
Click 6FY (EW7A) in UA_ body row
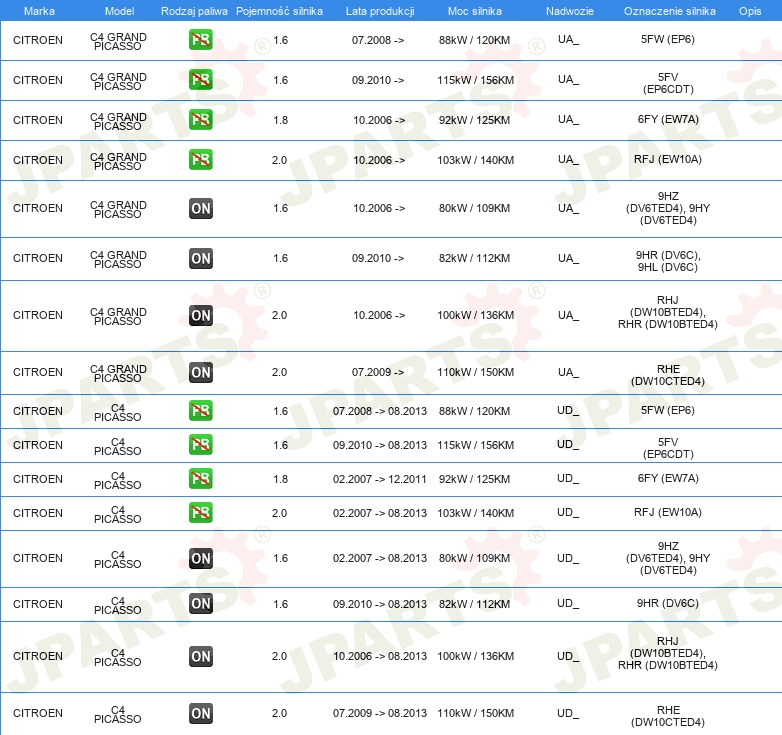(668, 119)
